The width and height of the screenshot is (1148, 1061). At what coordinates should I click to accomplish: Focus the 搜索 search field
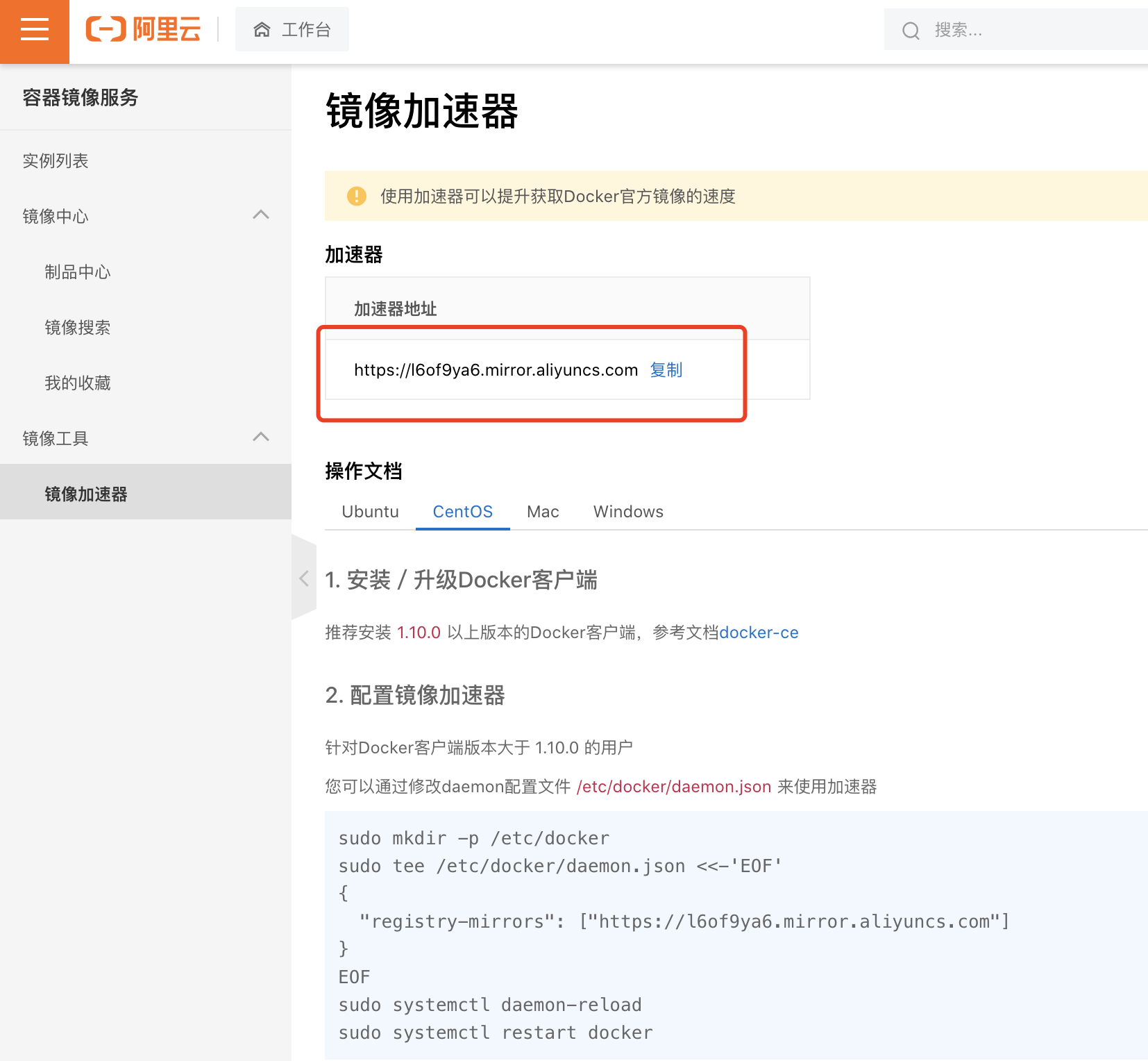pos(1016,30)
